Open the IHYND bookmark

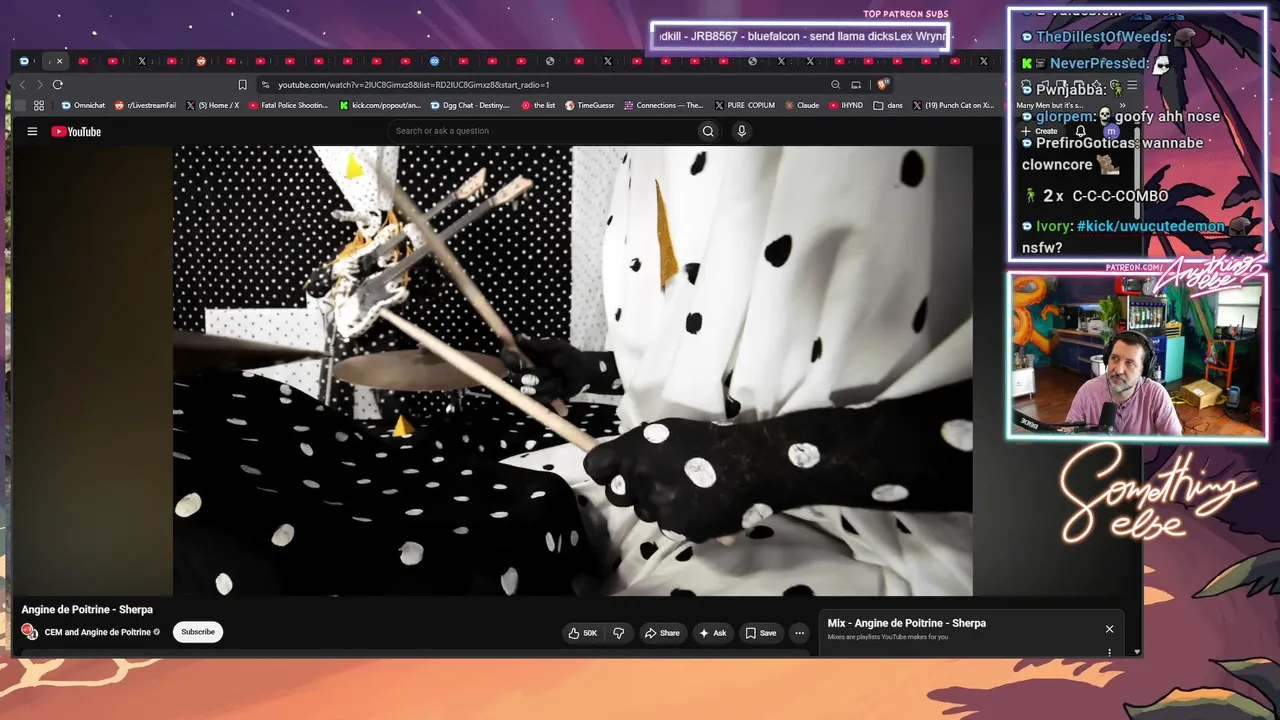pos(846,105)
